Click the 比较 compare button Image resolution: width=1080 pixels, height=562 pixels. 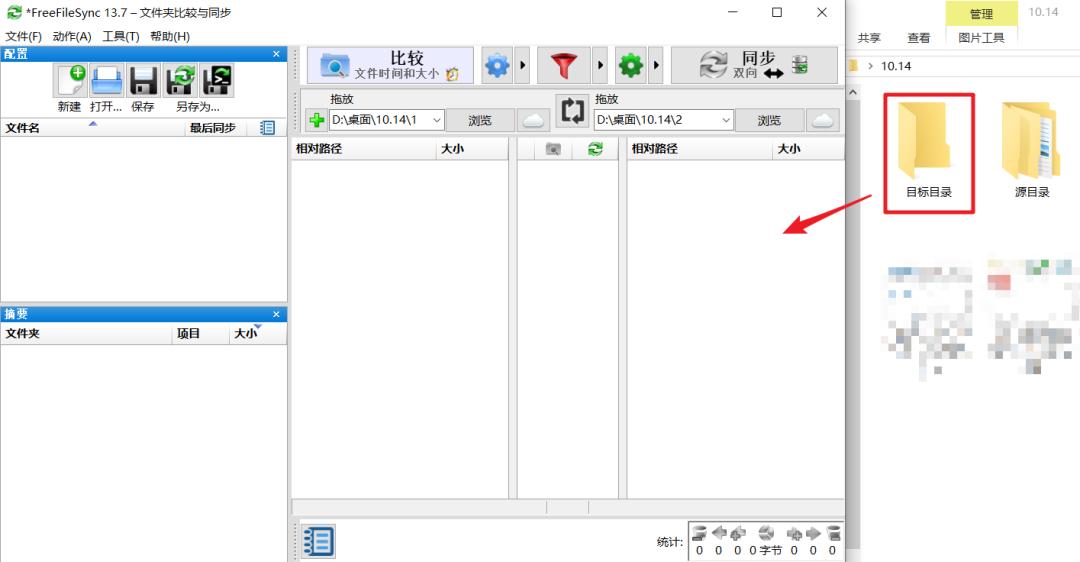(391, 65)
